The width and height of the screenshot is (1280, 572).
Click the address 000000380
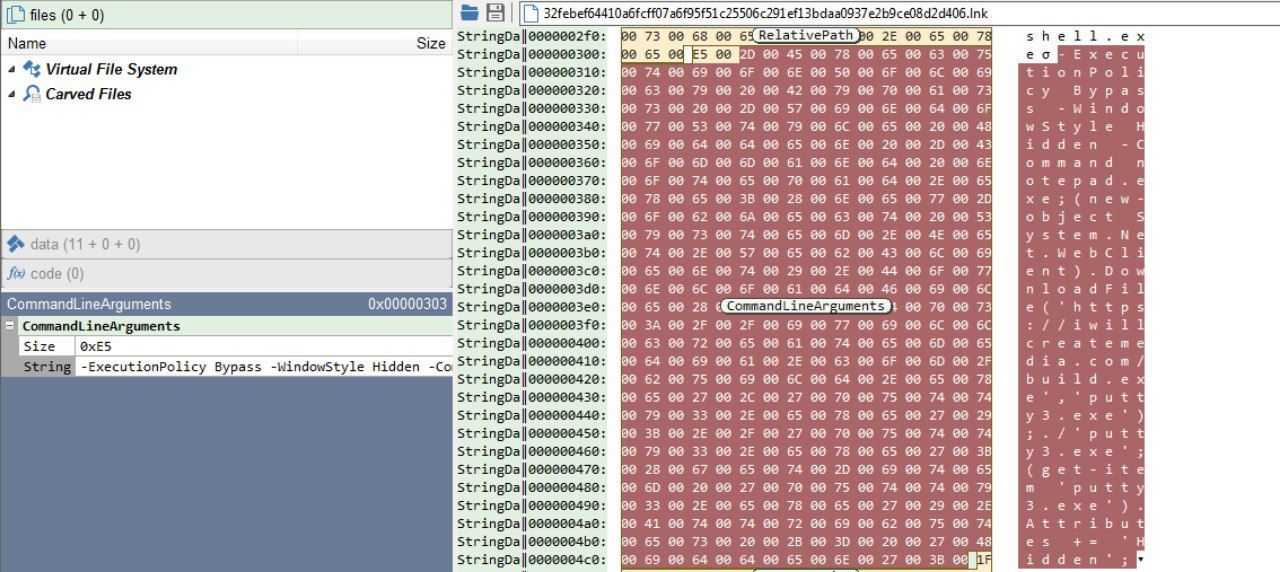(567, 198)
